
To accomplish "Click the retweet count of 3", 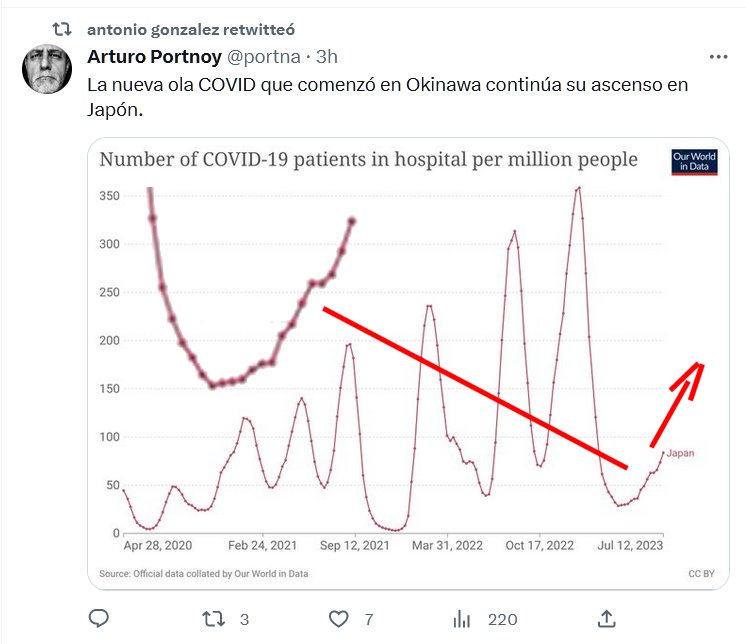I will (x=244, y=620).
